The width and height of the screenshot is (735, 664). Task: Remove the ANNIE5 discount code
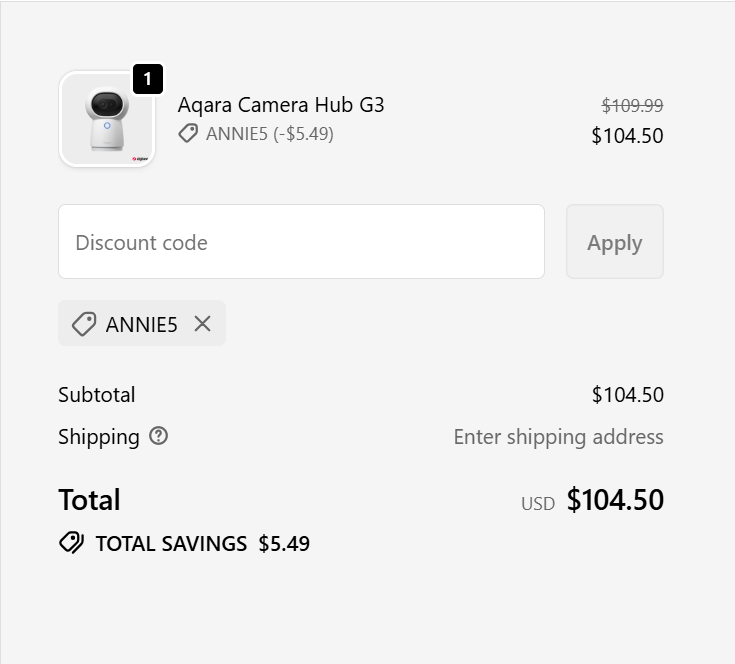203,324
